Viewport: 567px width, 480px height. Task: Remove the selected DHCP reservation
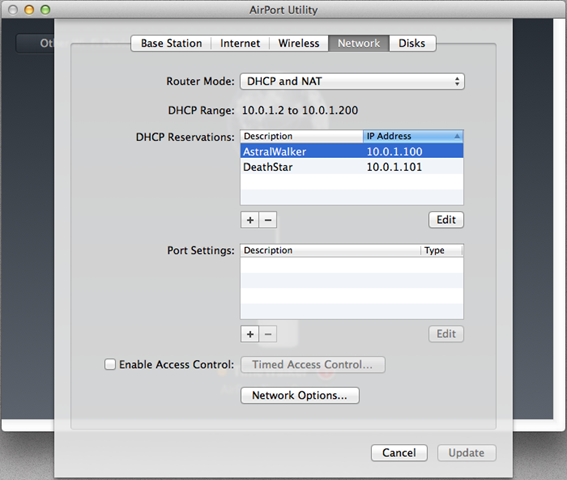[268, 220]
